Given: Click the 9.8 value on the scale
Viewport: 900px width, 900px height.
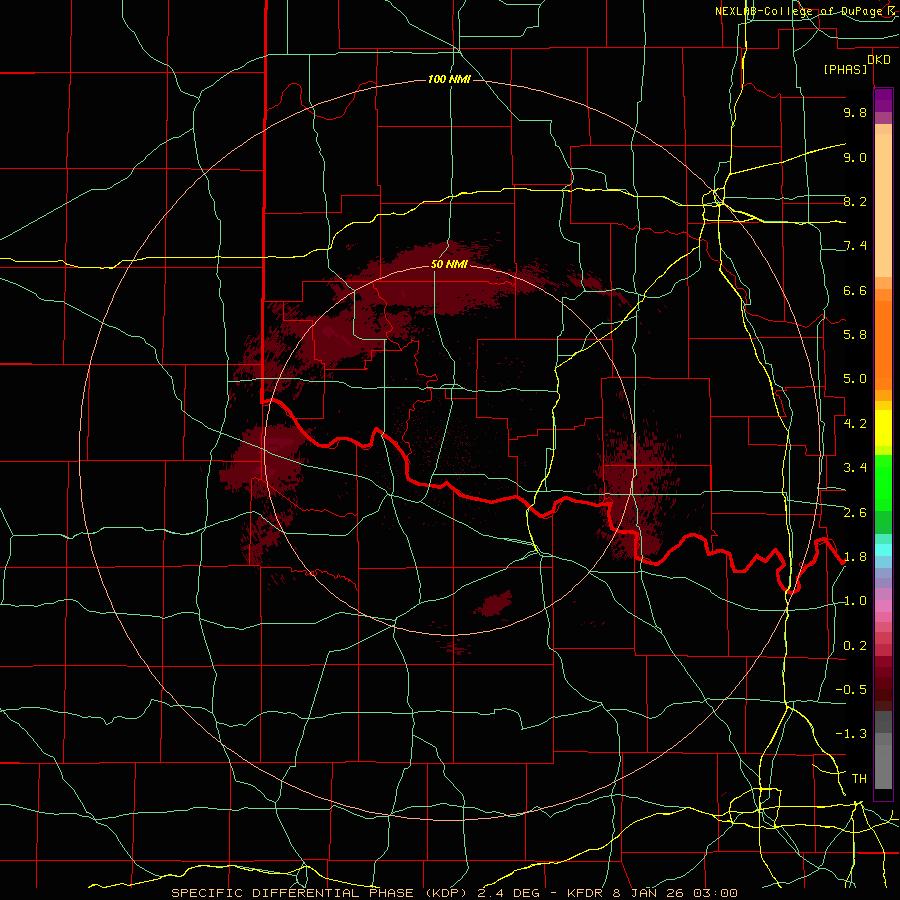Looking at the screenshot, I should pyautogui.click(x=855, y=112).
